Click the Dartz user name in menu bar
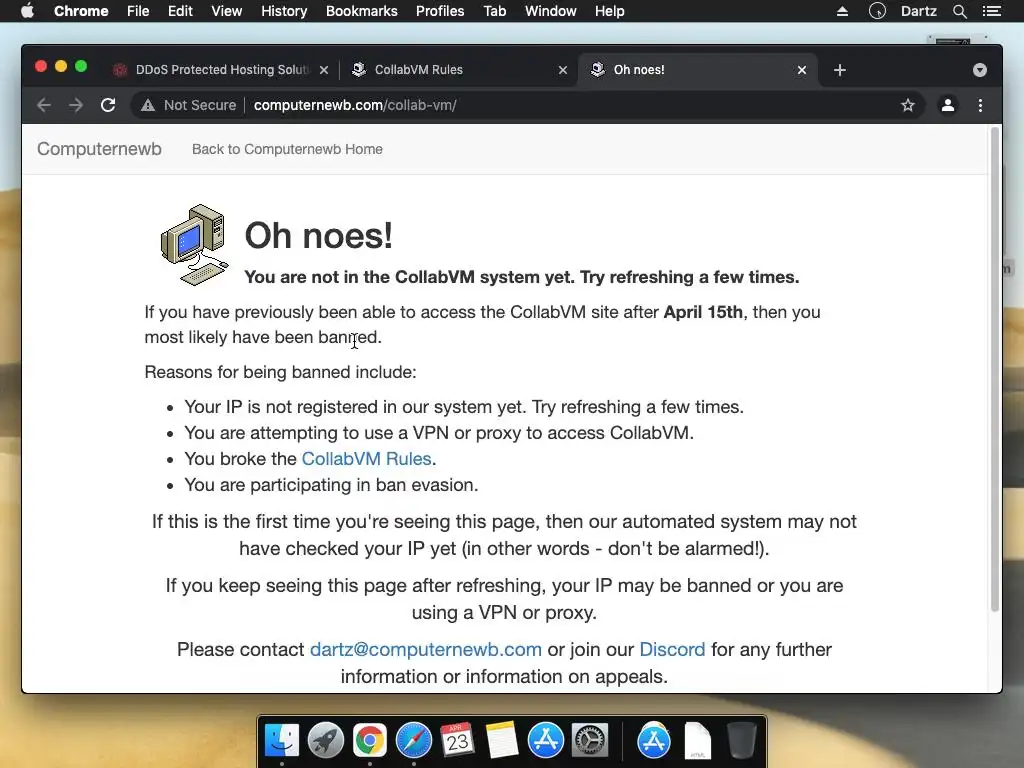Screen dimensions: 1024x768 pos(918,11)
